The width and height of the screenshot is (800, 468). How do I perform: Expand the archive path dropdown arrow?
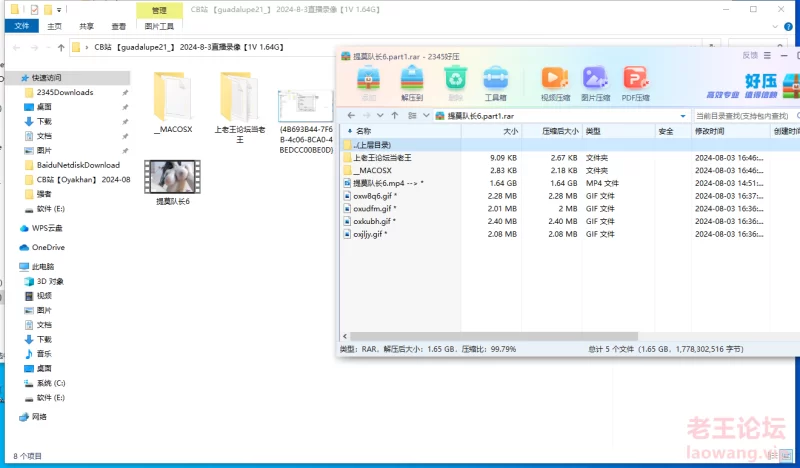[x=681, y=116]
